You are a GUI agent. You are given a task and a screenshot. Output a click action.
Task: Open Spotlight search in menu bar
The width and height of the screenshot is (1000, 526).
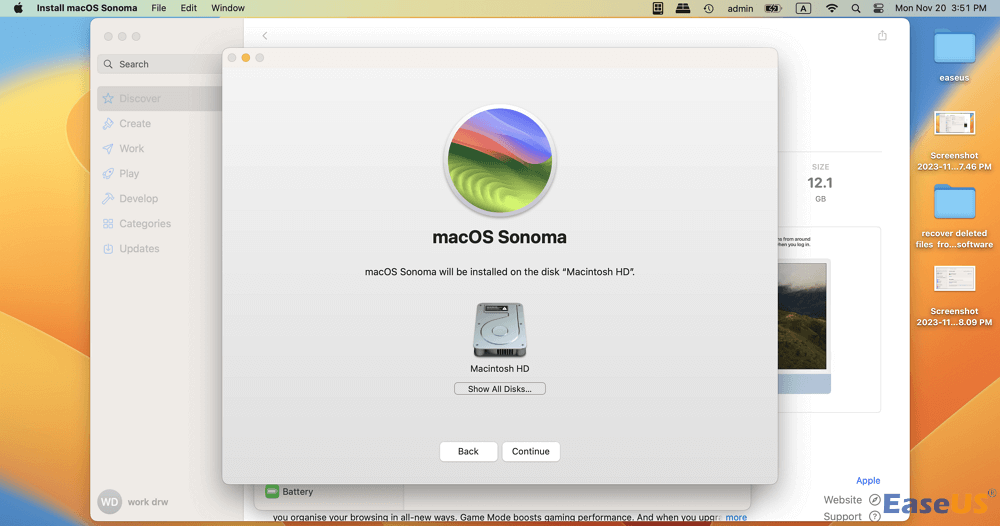click(x=856, y=8)
